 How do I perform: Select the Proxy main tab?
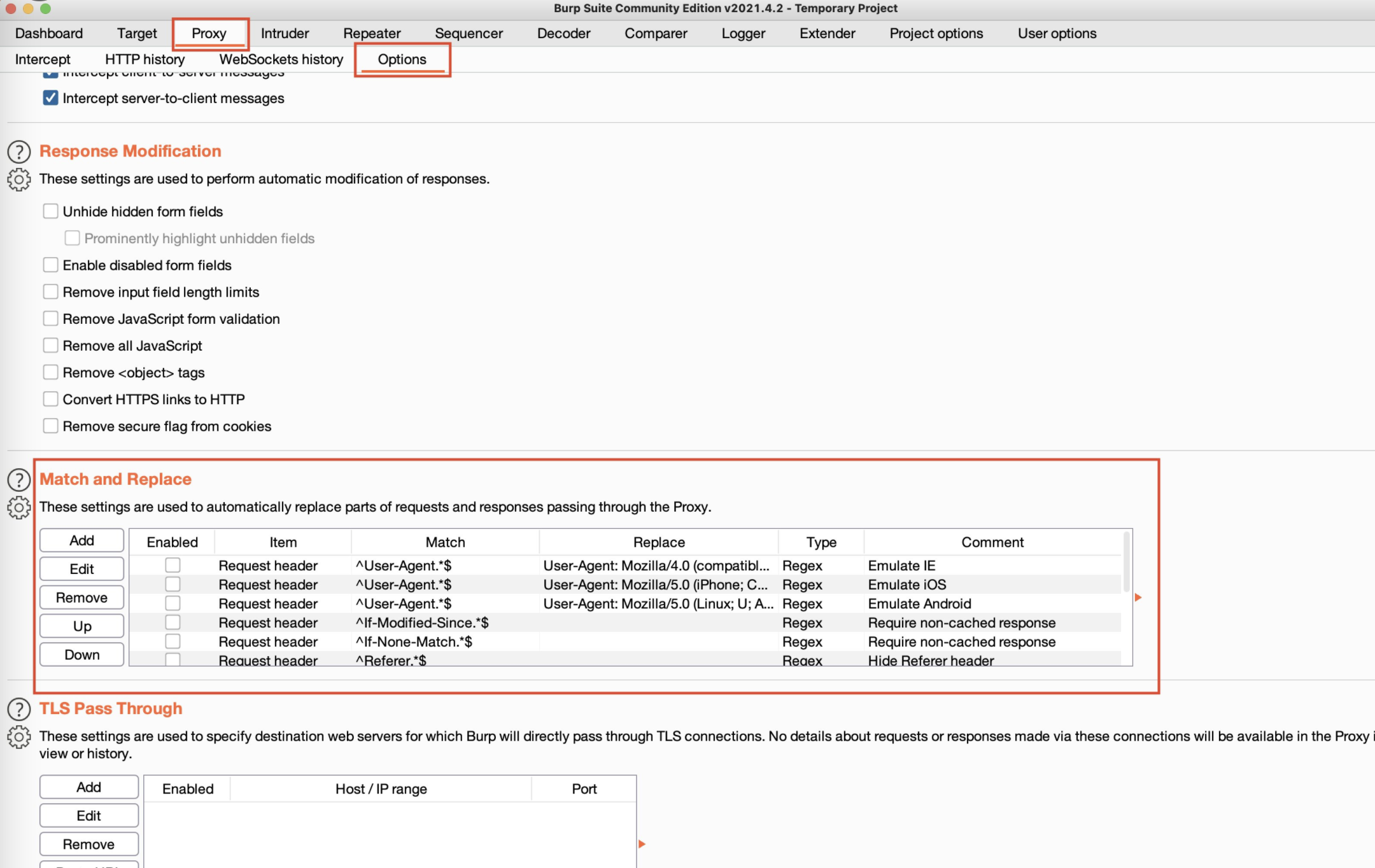(x=209, y=33)
